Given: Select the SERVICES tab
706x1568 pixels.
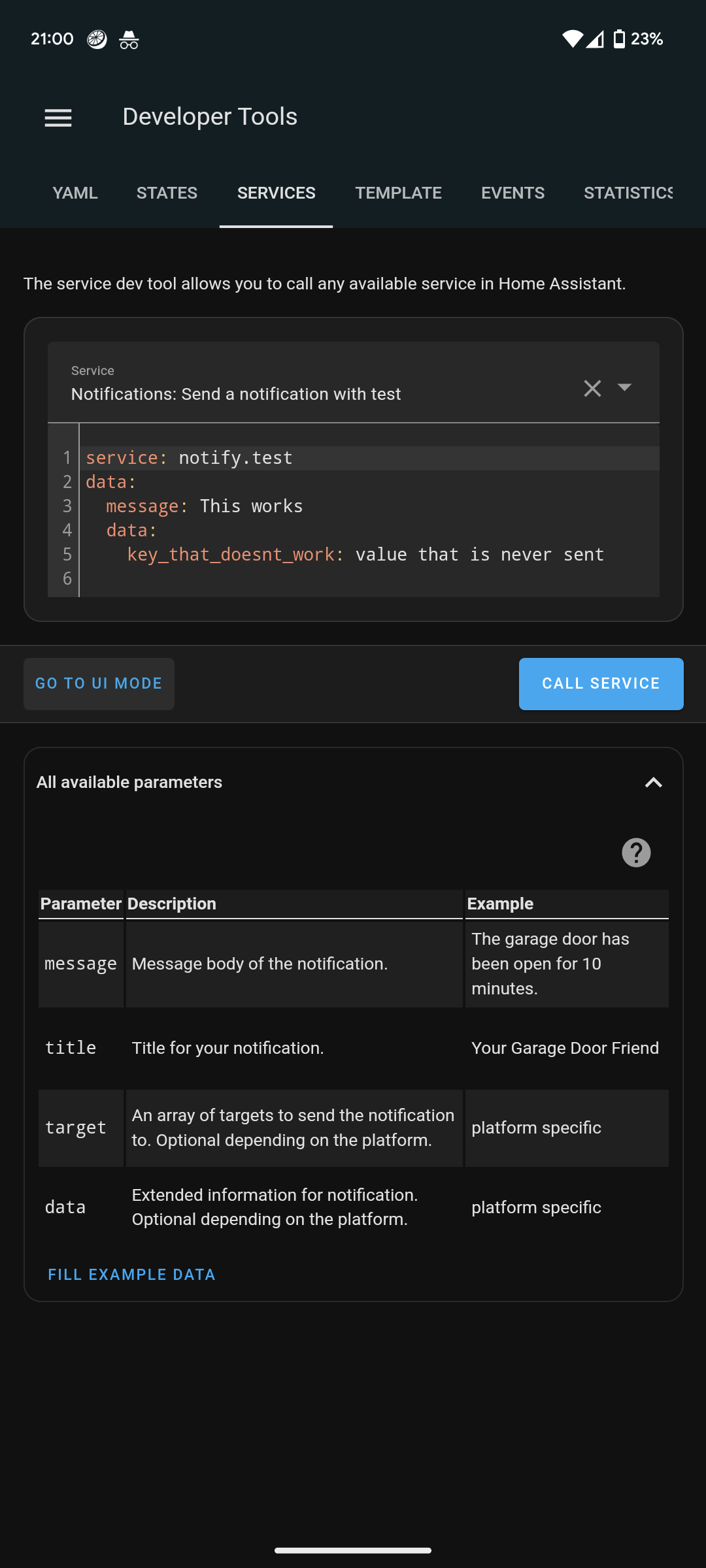Looking at the screenshot, I should pyautogui.click(x=276, y=193).
